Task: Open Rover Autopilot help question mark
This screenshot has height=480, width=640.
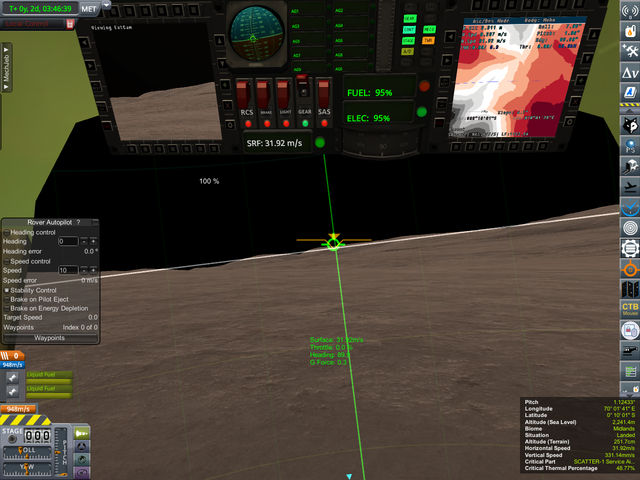Action: click(78, 222)
